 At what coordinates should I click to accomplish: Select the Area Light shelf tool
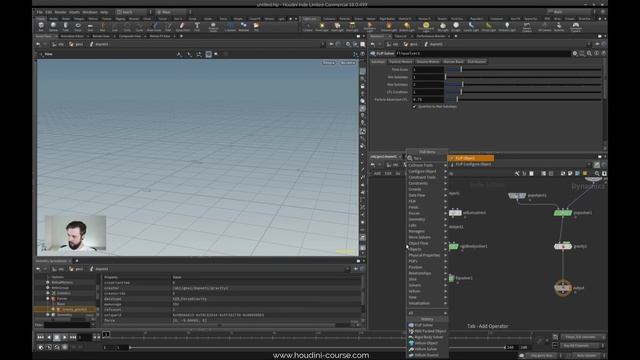[352, 27]
